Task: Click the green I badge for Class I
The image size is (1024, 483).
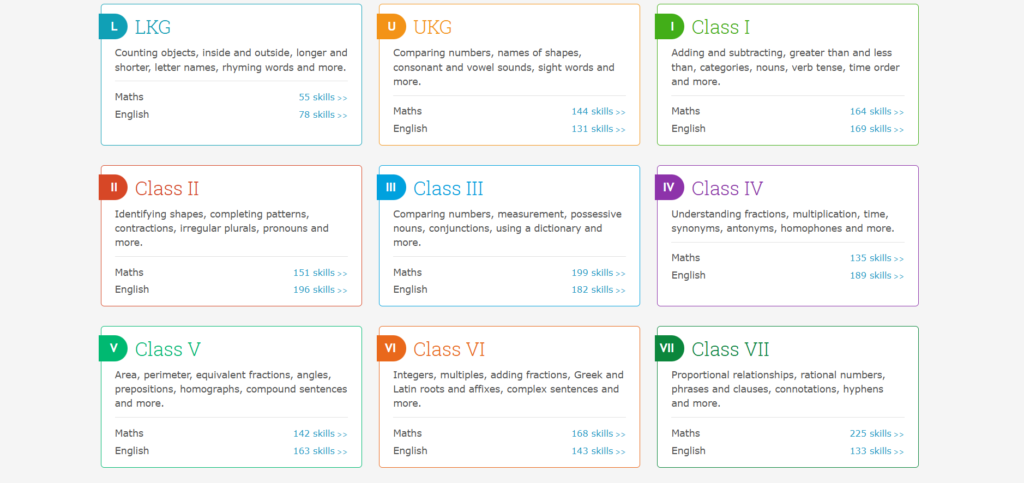Action: (670, 27)
